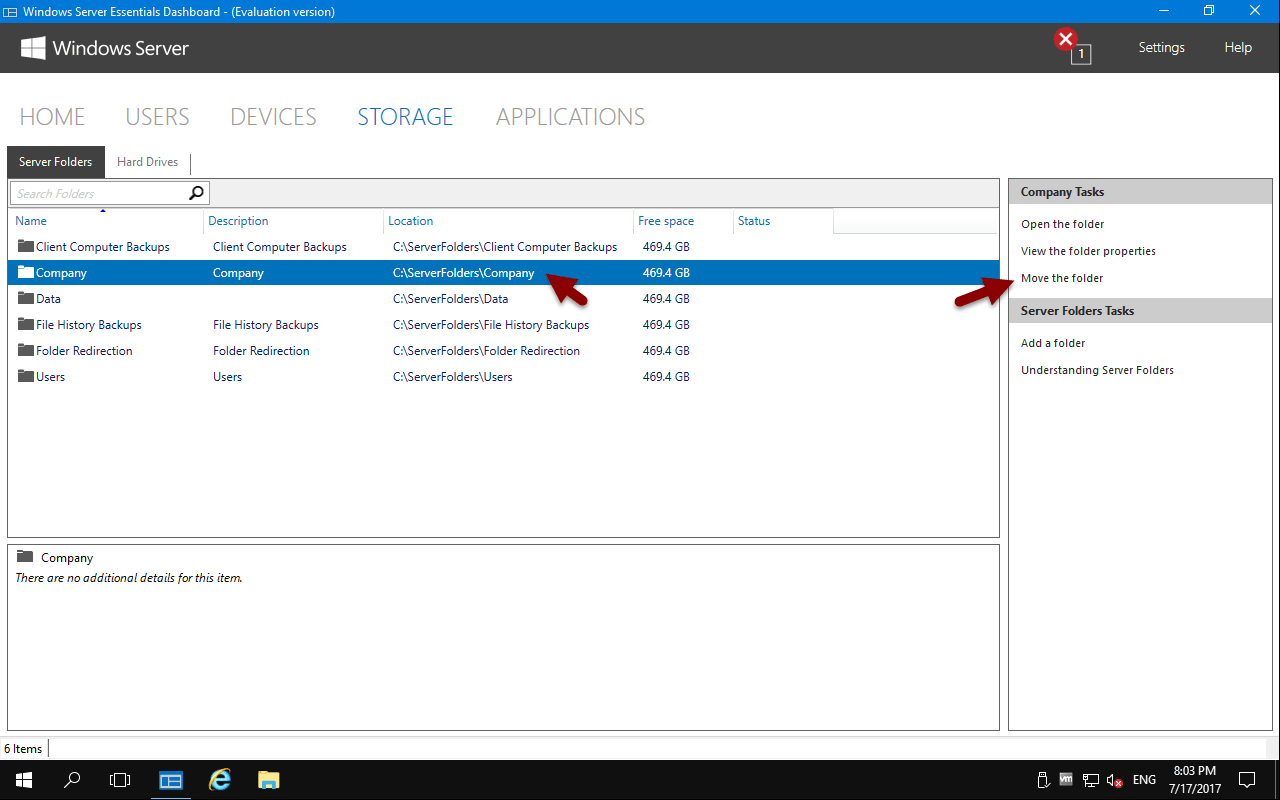Image resolution: width=1280 pixels, height=800 pixels.
Task: Click Open the folder task
Action: [1062, 224]
